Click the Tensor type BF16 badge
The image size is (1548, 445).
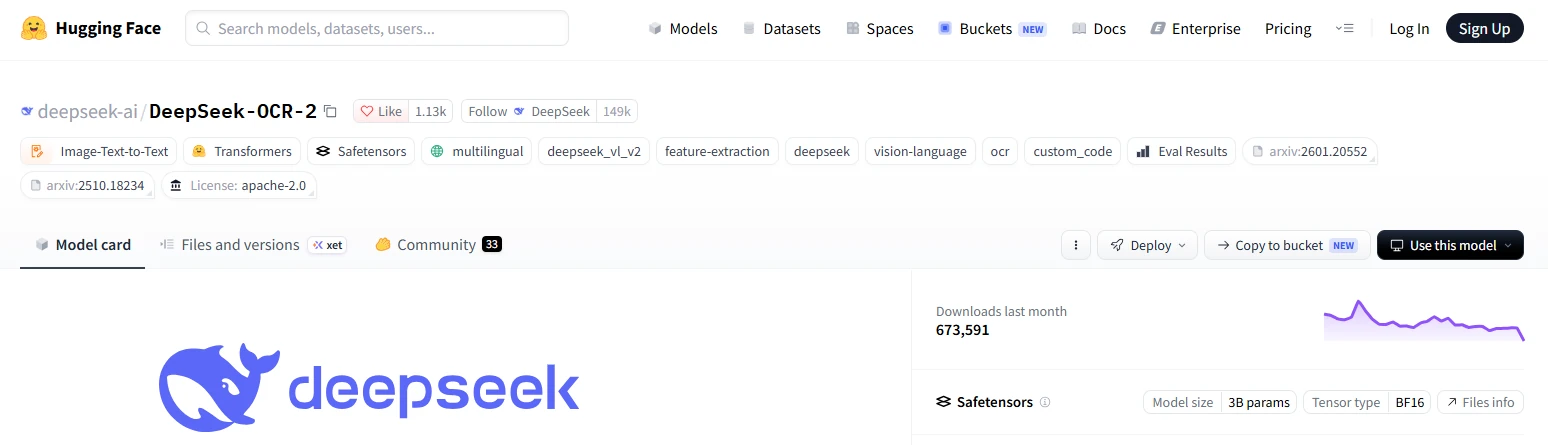tap(1367, 402)
